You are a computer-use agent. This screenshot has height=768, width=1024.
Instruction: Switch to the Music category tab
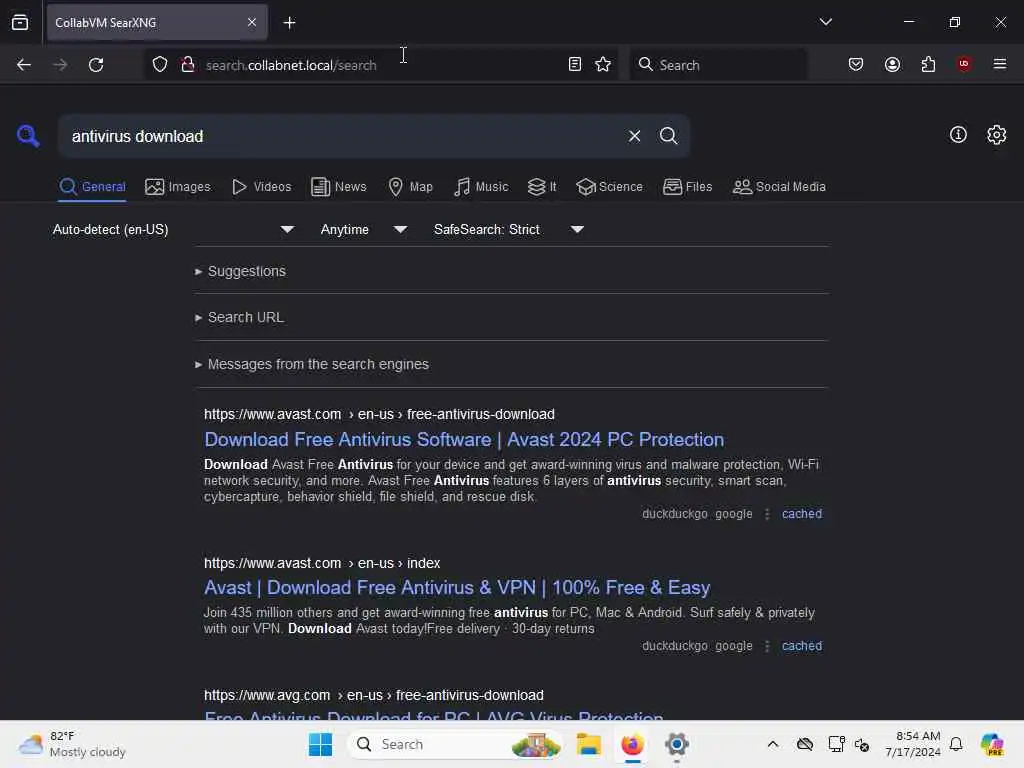click(481, 187)
